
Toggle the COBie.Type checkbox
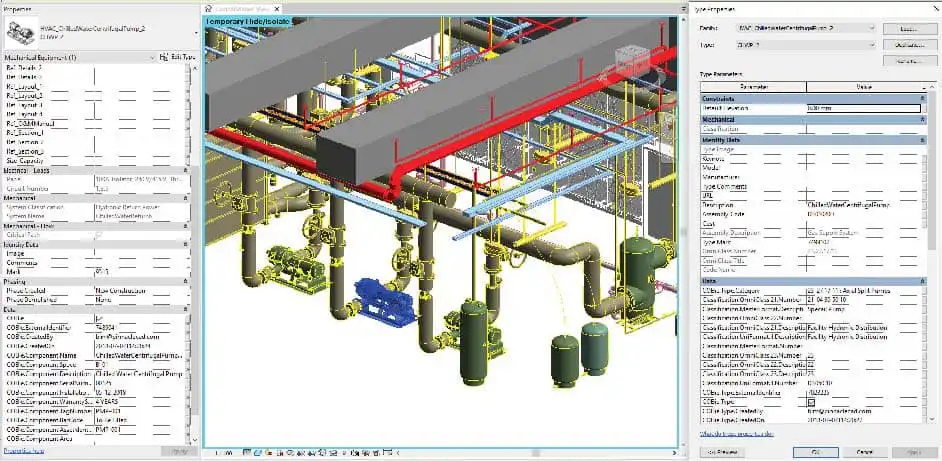coord(811,401)
